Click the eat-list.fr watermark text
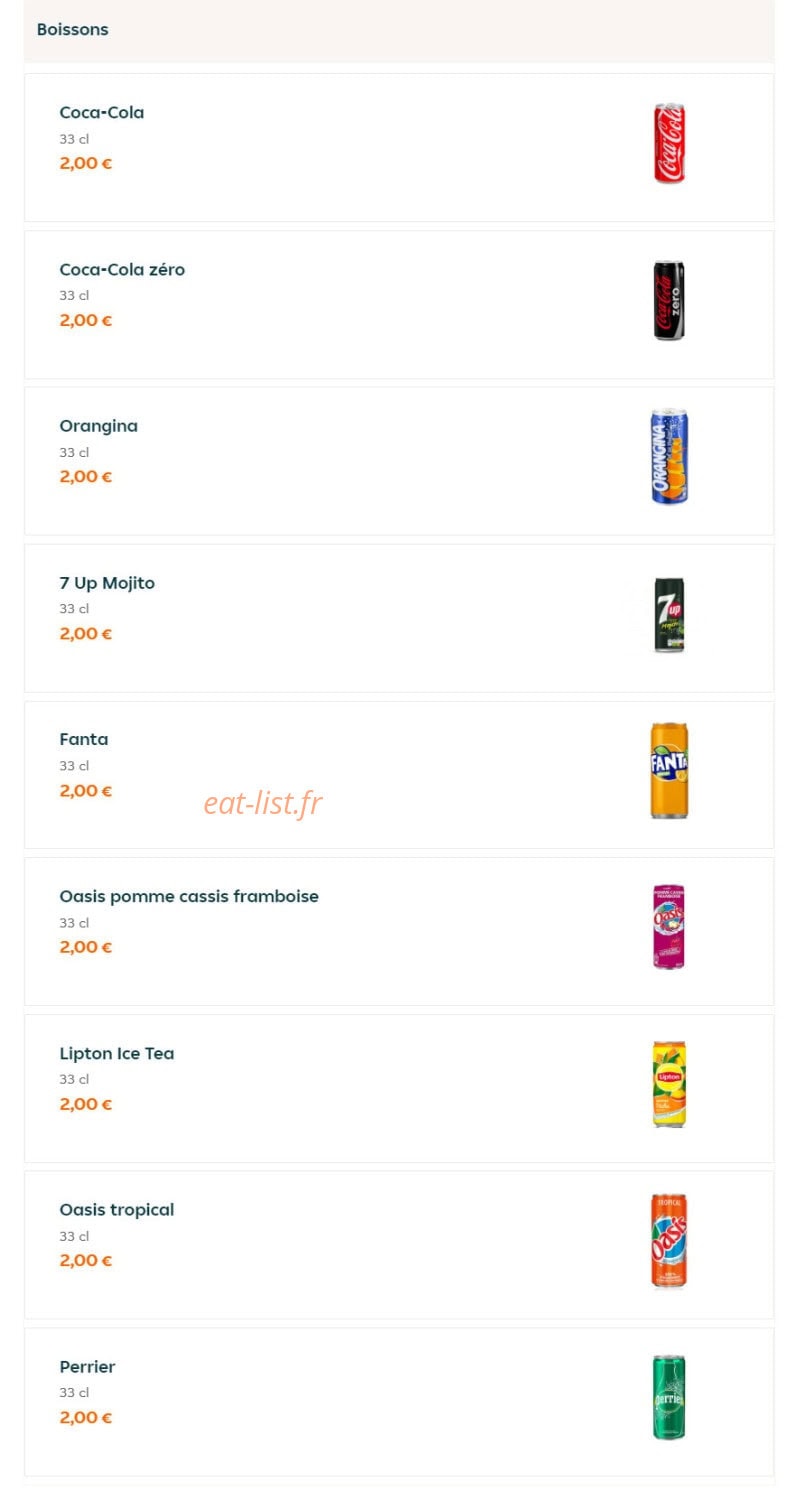Image resolution: width=787 pixels, height=1500 pixels. click(263, 802)
